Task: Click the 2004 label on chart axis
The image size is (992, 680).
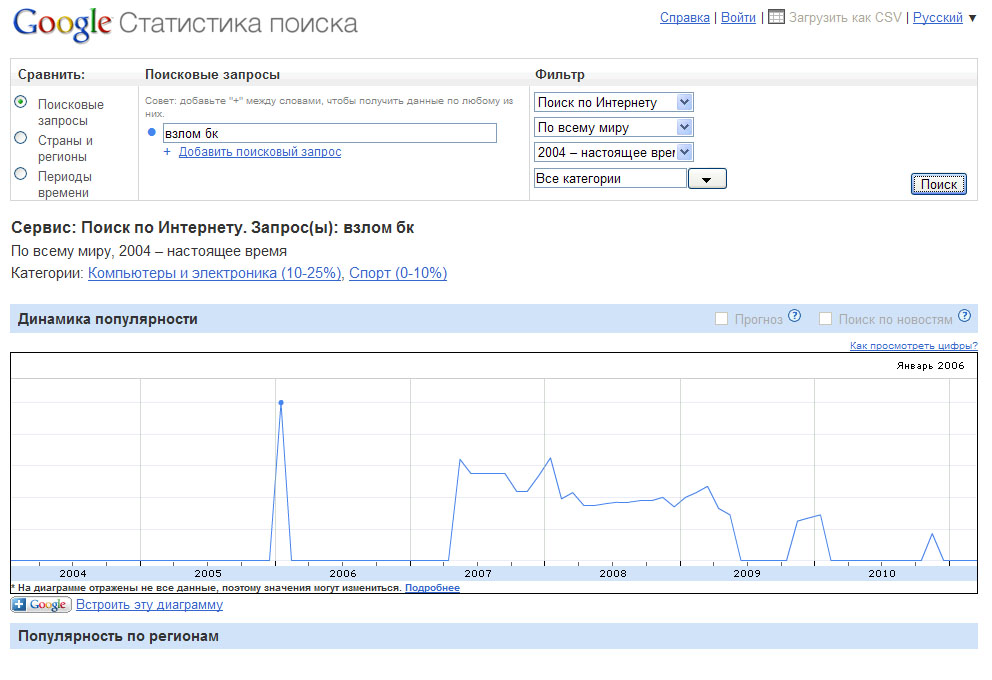Action: click(x=73, y=573)
